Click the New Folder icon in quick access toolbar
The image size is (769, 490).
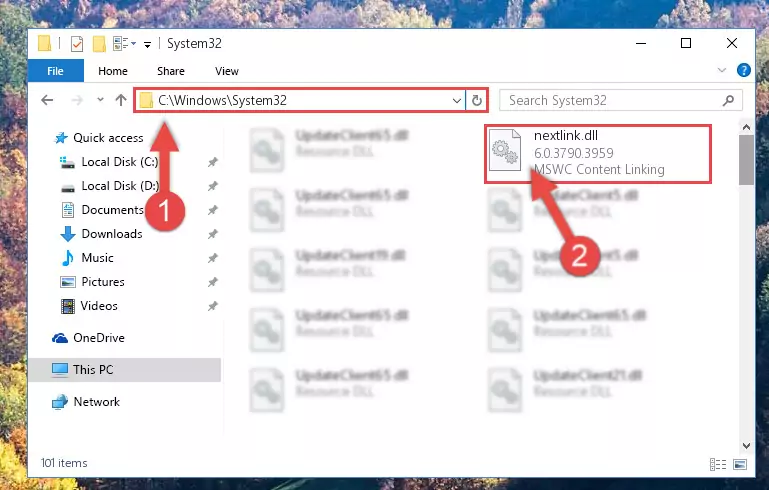click(x=99, y=44)
